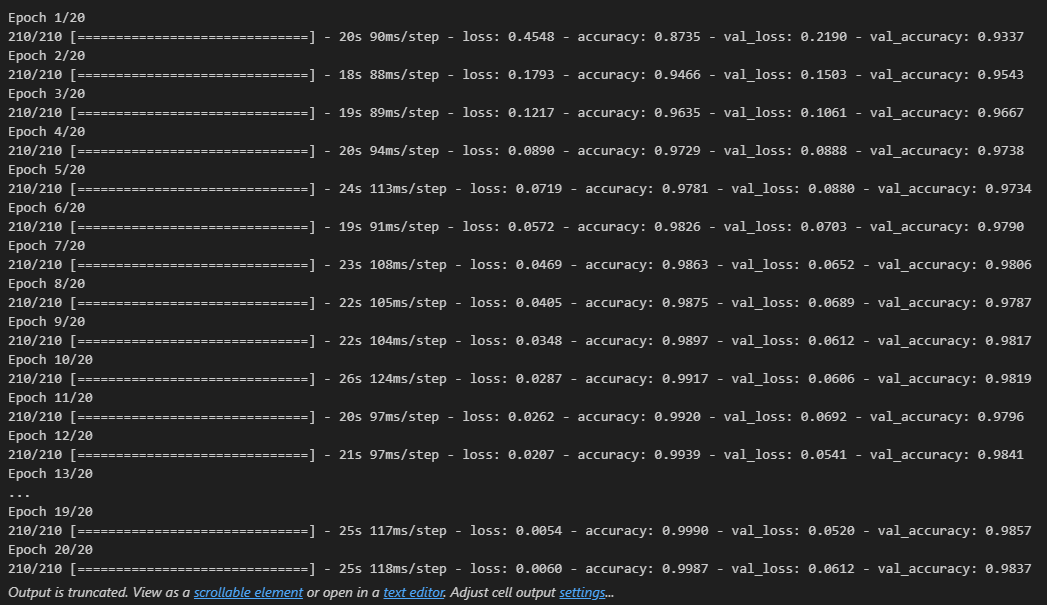
Task: Click the '25s 118ms/step' timing text
Action: pyautogui.click(x=393, y=569)
